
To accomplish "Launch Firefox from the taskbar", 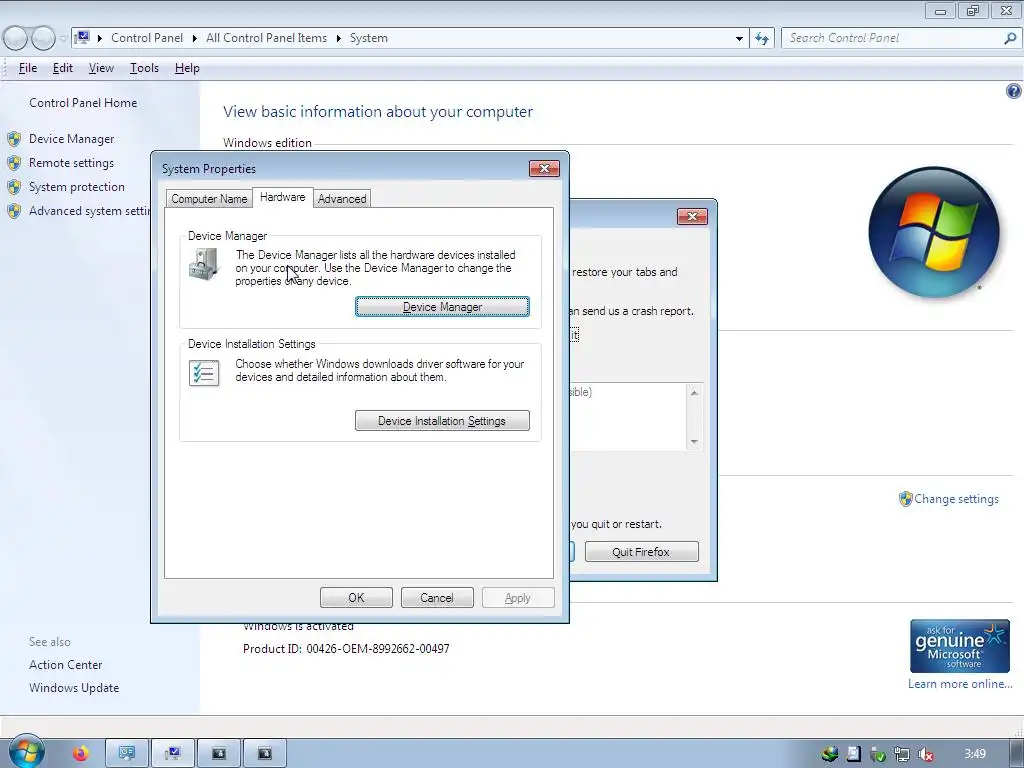I will [x=80, y=754].
